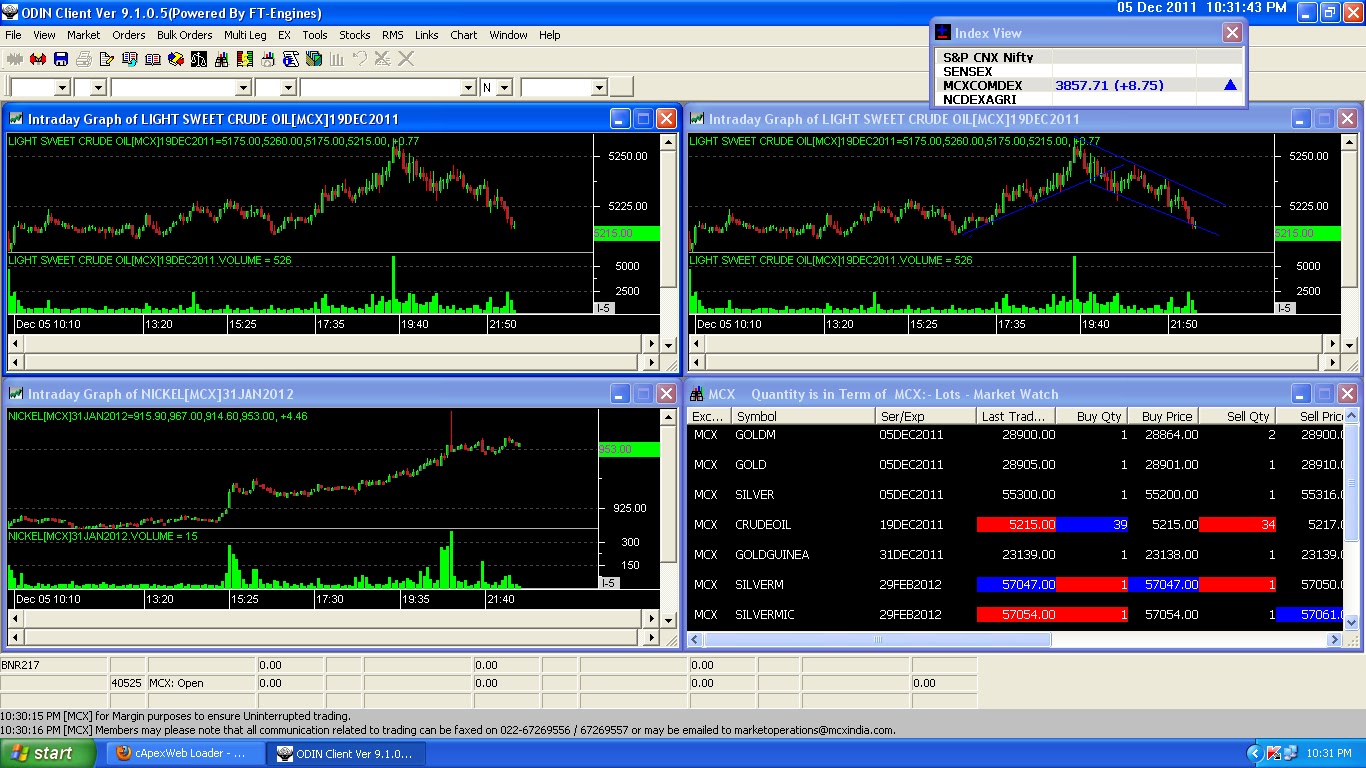The height and width of the screenshot is (768, 1366).
Task: Click the left crude oil graph title icon
Action: pyautogui.click(x=16, y=119)
